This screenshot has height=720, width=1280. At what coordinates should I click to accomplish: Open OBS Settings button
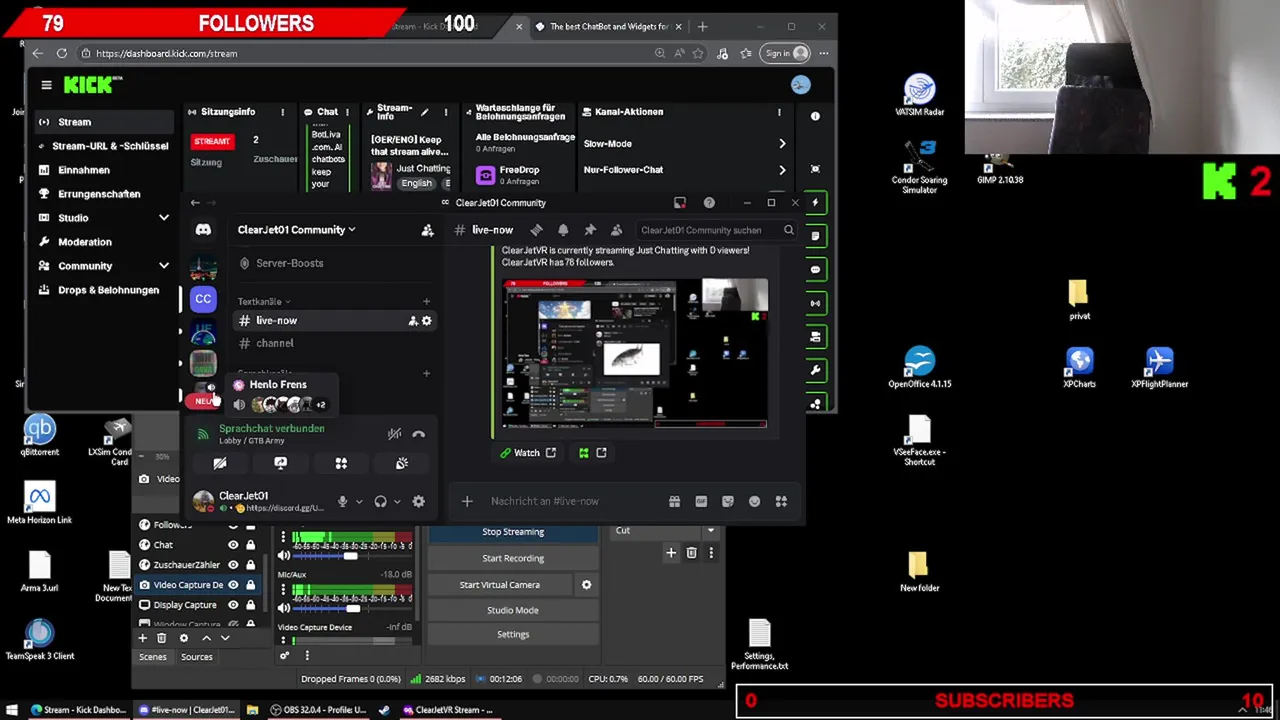(x=513, y=634)
